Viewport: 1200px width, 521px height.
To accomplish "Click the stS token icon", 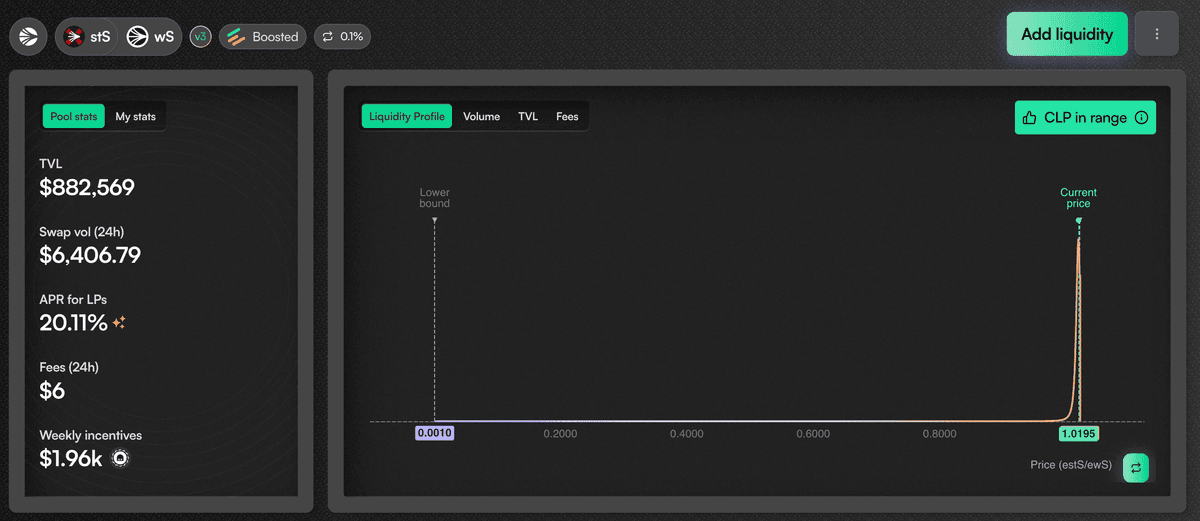I will coord(74,37).
